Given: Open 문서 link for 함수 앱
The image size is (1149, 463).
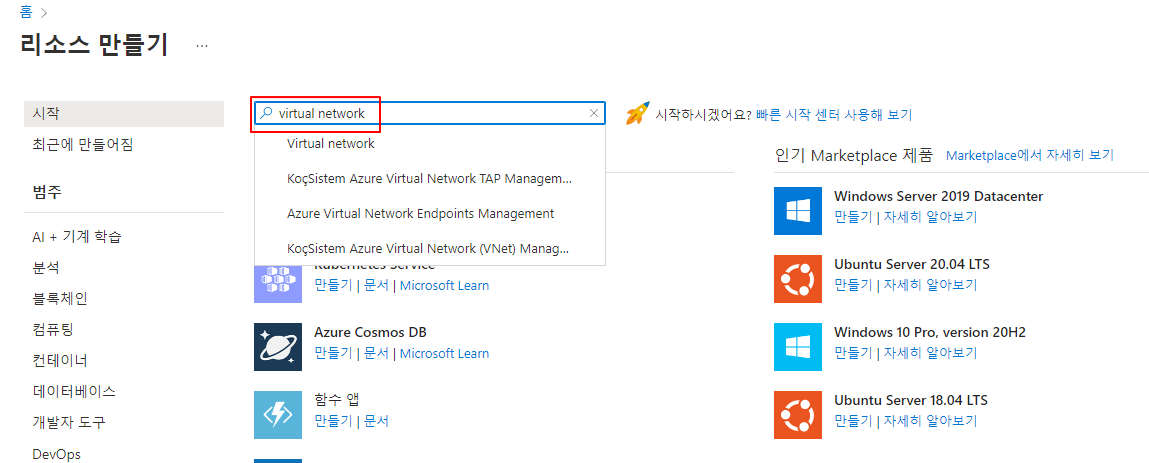Looking at the screenshot, I should coord(377,421).
